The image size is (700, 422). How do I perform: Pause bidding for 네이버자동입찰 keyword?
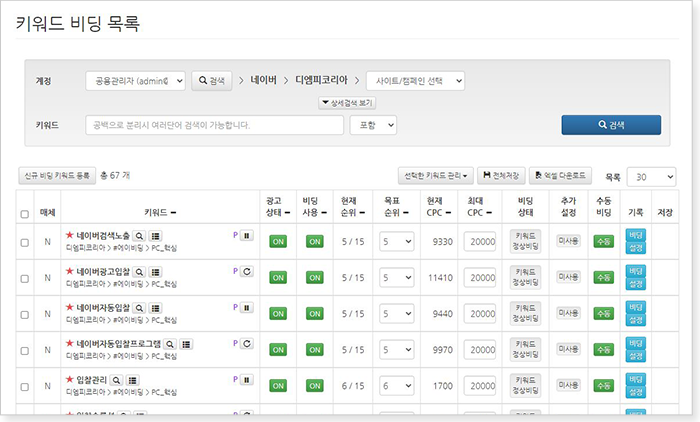click(247, 307)
